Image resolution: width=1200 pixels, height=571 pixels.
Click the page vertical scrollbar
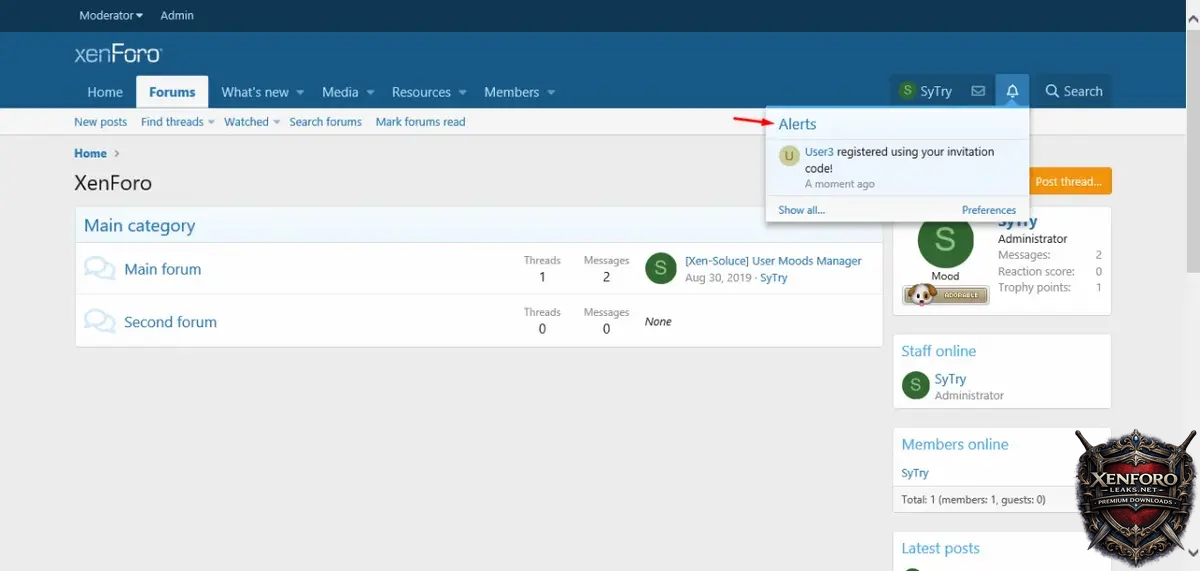pyautogui.click(x=1192, y=150)
